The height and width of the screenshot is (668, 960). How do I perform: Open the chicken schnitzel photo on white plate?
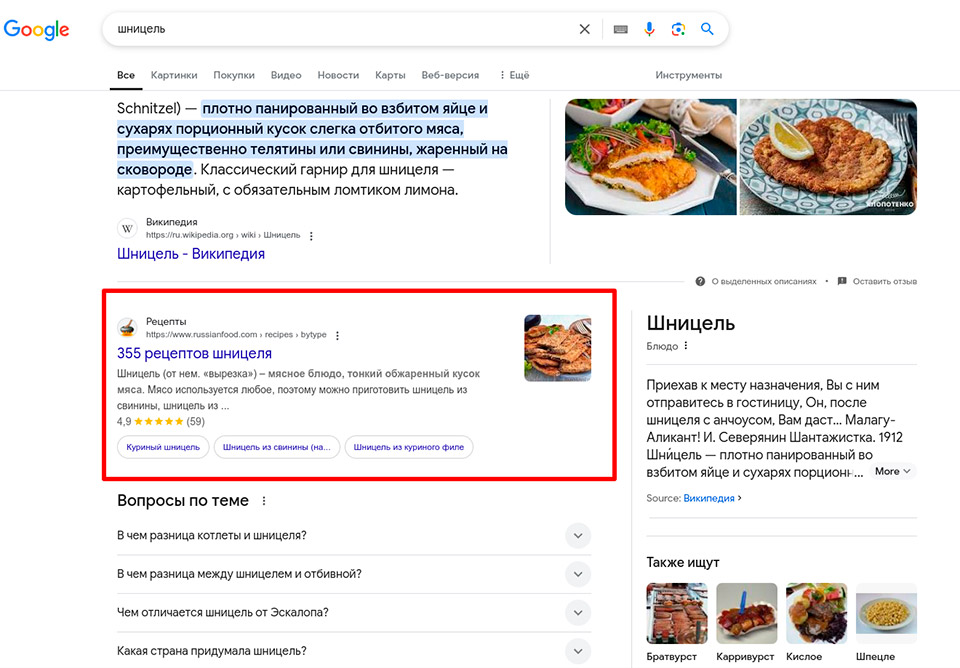650,157
